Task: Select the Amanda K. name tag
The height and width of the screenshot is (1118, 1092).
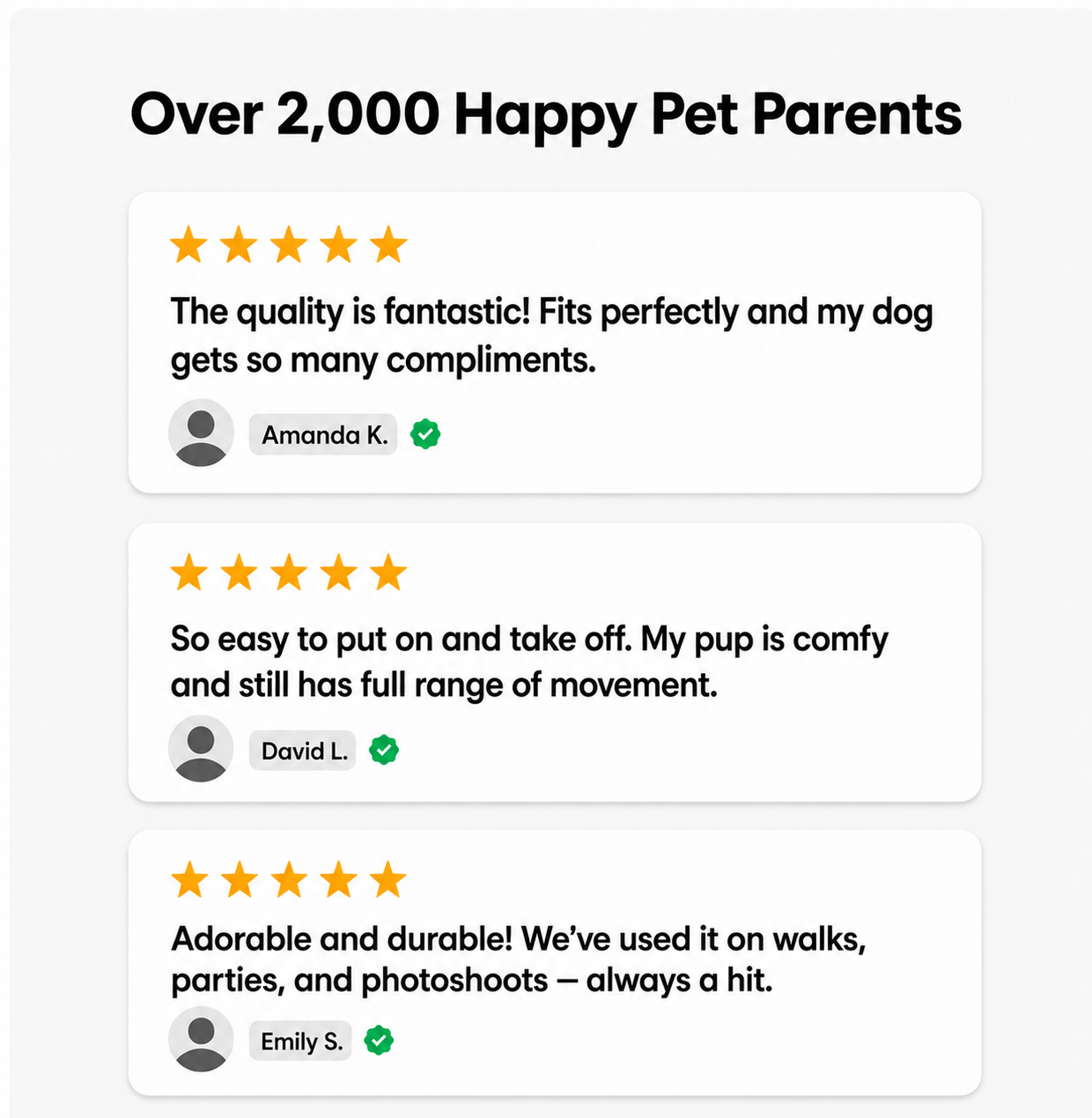Action: click(323, 434)
